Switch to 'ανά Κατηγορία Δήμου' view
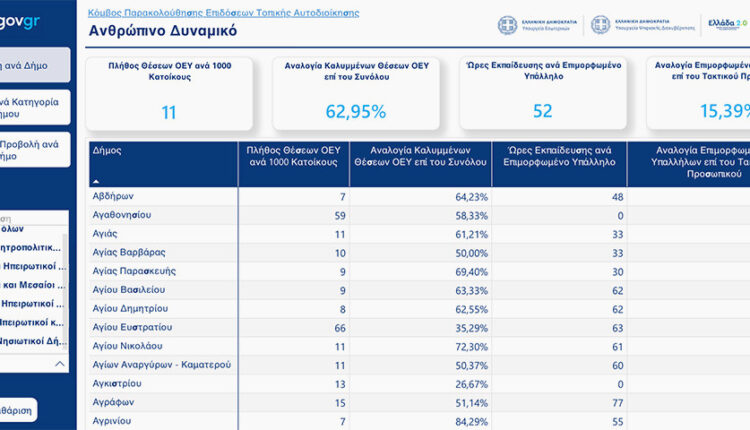Viewport: 750px width, 430px height. pyautogui.click(x=32, y=108)
